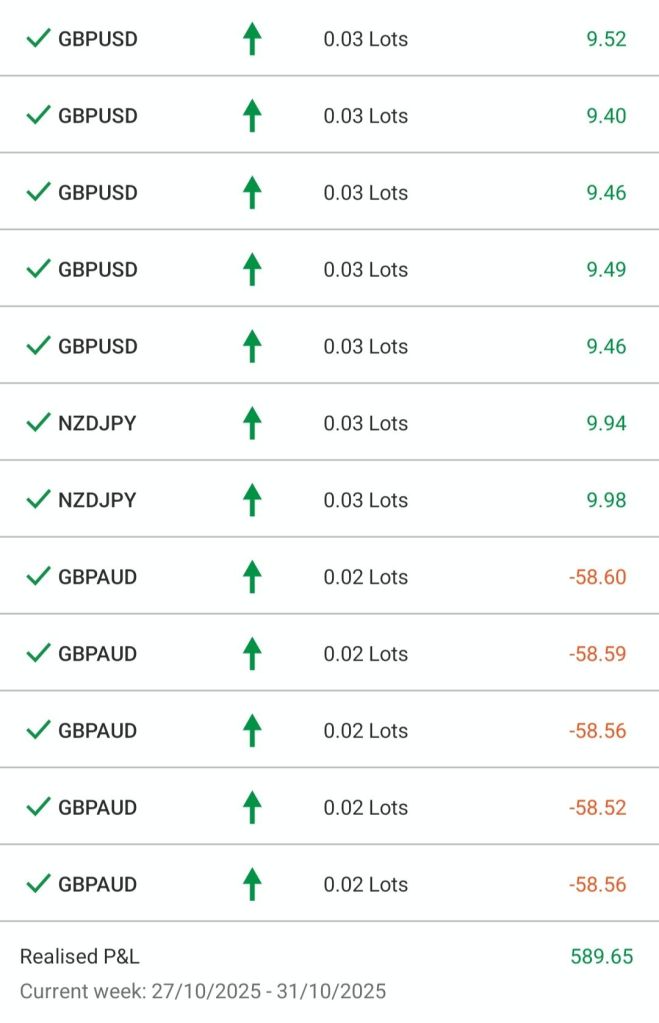Viewport: 659px width, 1023px height.
Task: Click the buy arrow on the 9.94 NZDJPY trade
Action: click(252, 423)
